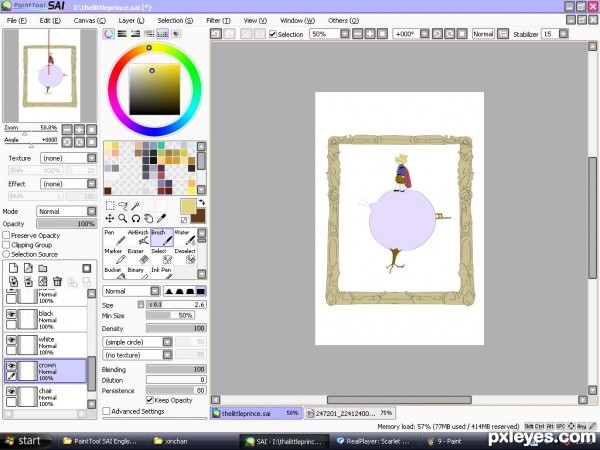The height and width of the screenshot is (450, 600).
Task: Select the Pen tool
Action: pyautogui.click(x=115, y=237)
